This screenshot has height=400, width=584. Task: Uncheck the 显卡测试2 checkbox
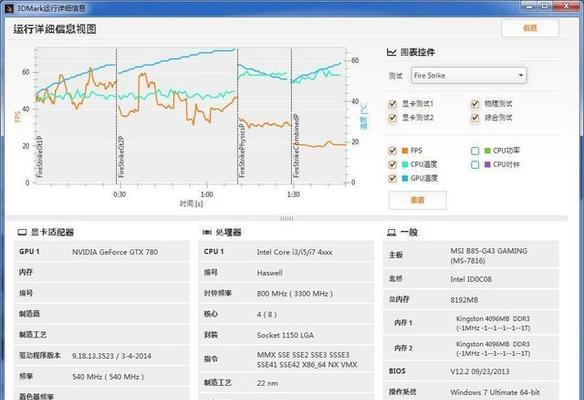(392, 118)
